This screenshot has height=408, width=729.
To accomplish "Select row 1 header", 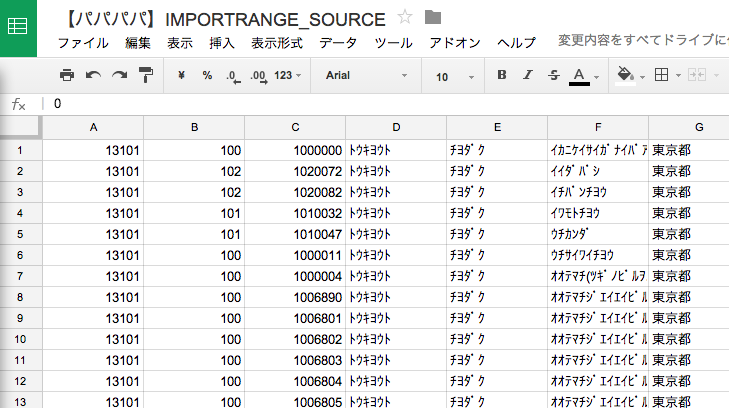I will [20, 150].
